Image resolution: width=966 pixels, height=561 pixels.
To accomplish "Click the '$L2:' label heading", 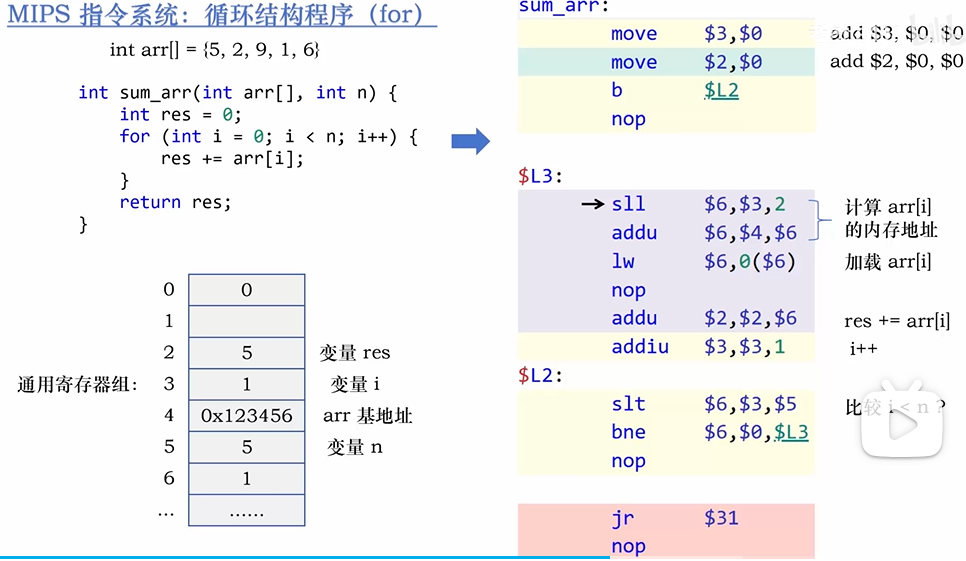I will 540,376.
